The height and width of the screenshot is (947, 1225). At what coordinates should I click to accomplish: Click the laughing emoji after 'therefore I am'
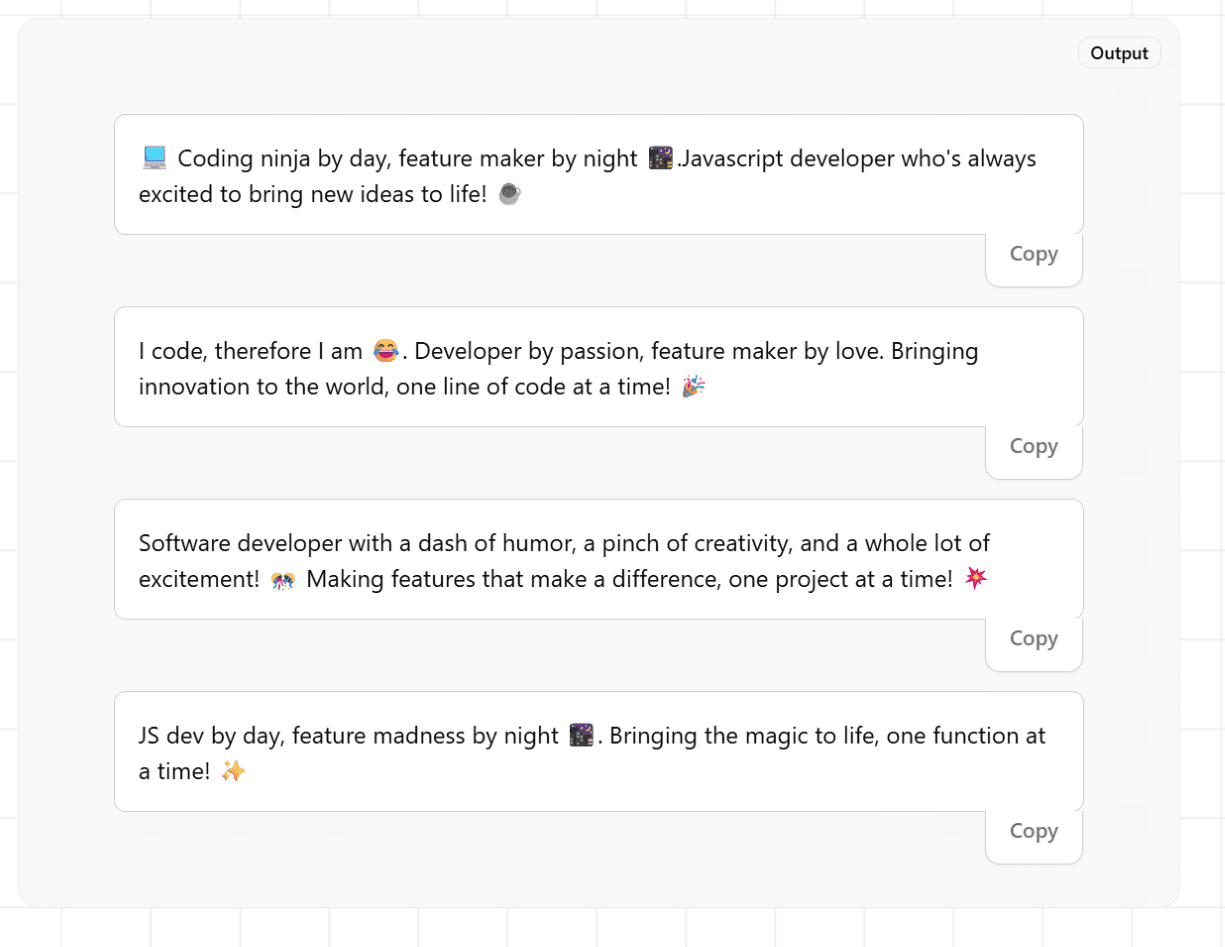pyautogui.click(x=385, y=350)
